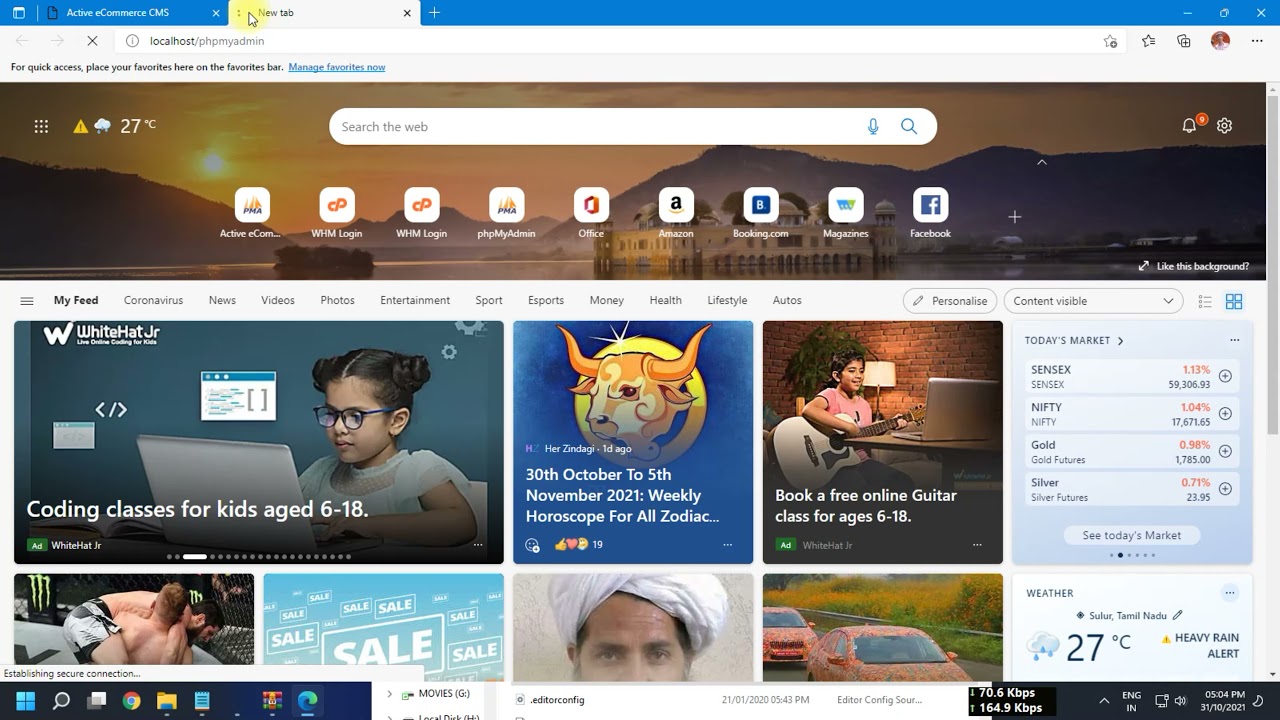This screenshot has height=720, width=1280.
Task: Open the tab actions menu icon
Action: (19, 13)
